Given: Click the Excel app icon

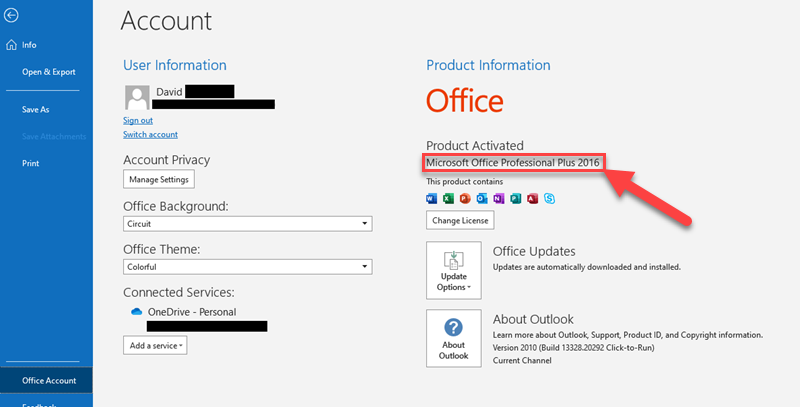Looking at the screenshot, I should pos(448,199).
